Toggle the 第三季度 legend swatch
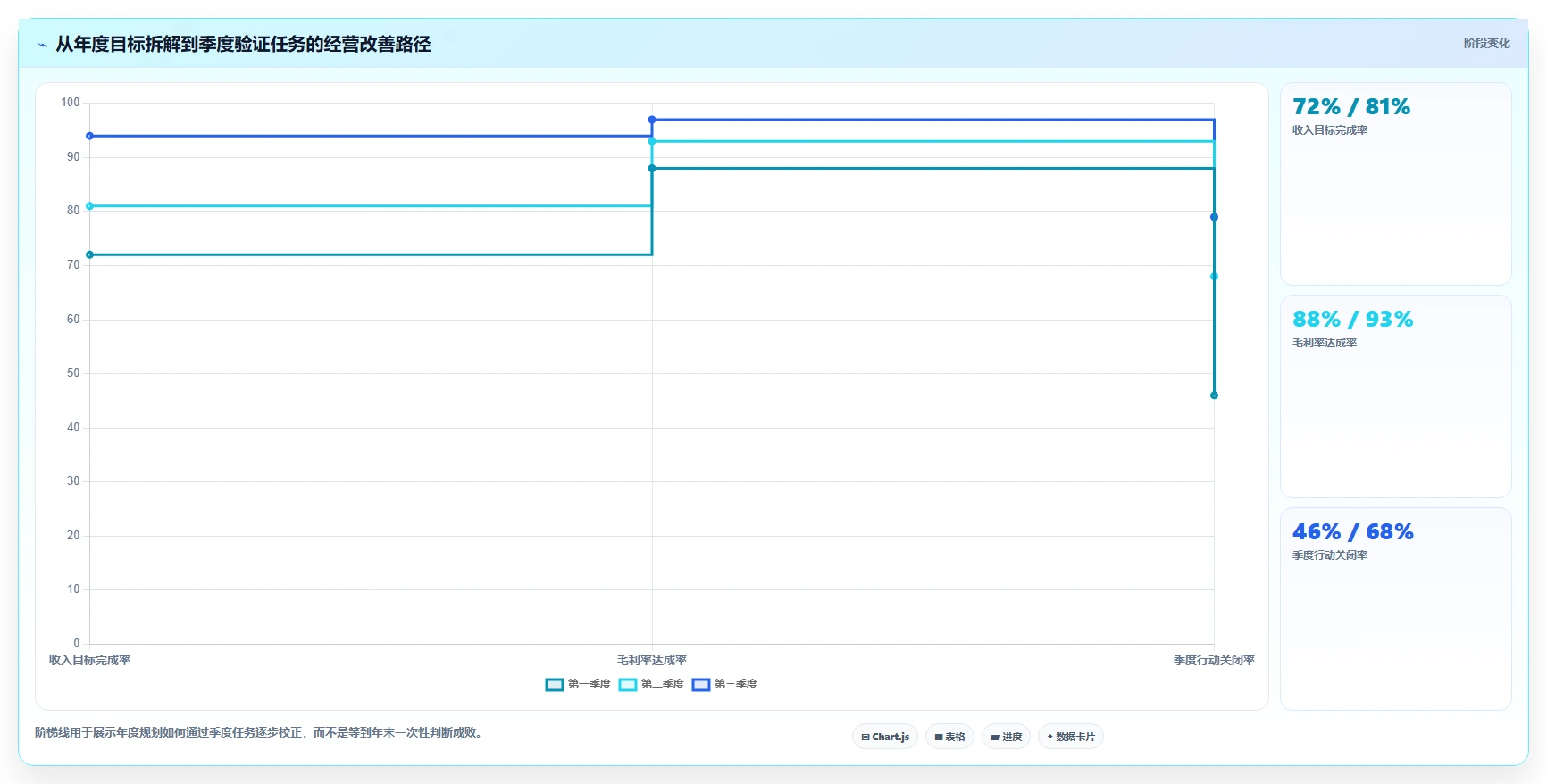Screen dimensions: 1547x784 (701, 685)
